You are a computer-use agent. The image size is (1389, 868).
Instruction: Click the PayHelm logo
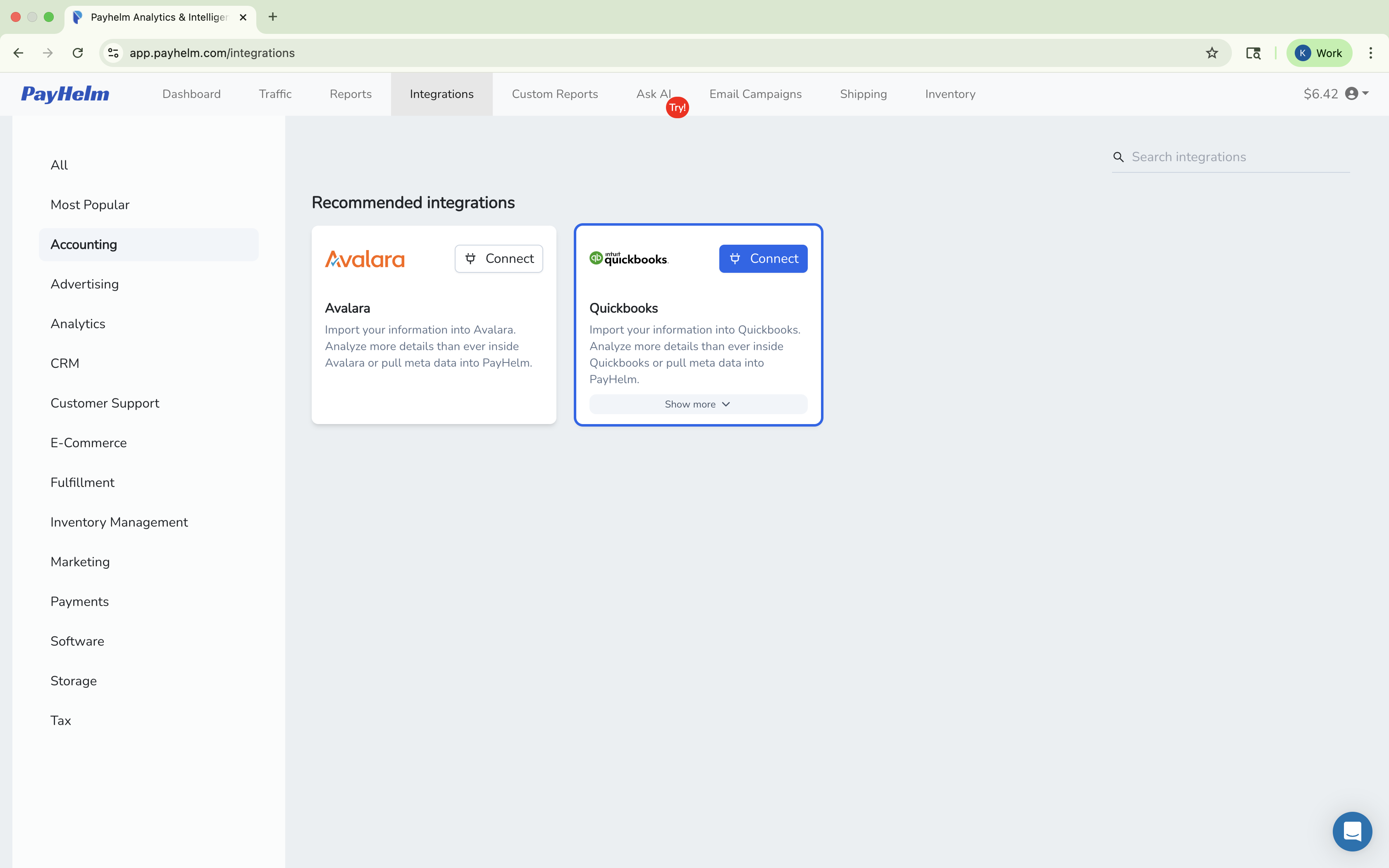pyautogui.click(x=65, y=94)
